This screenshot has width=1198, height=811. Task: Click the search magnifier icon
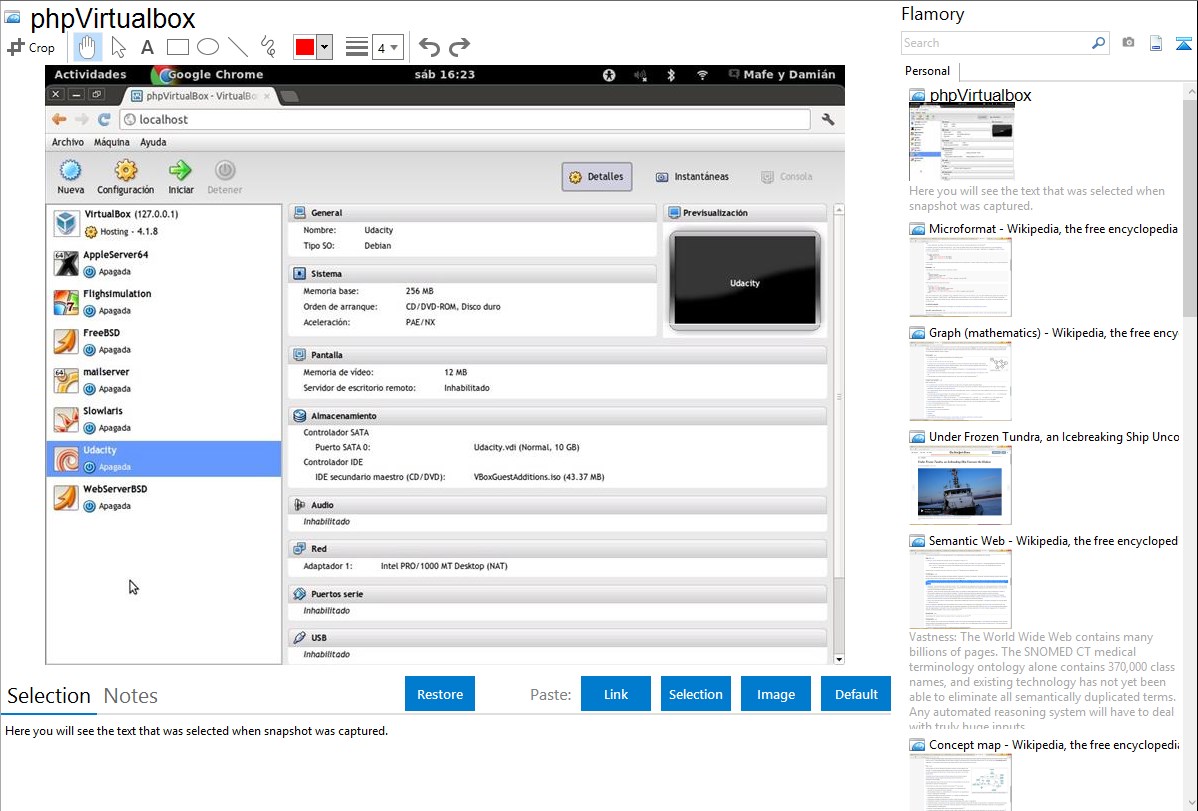1099,43
